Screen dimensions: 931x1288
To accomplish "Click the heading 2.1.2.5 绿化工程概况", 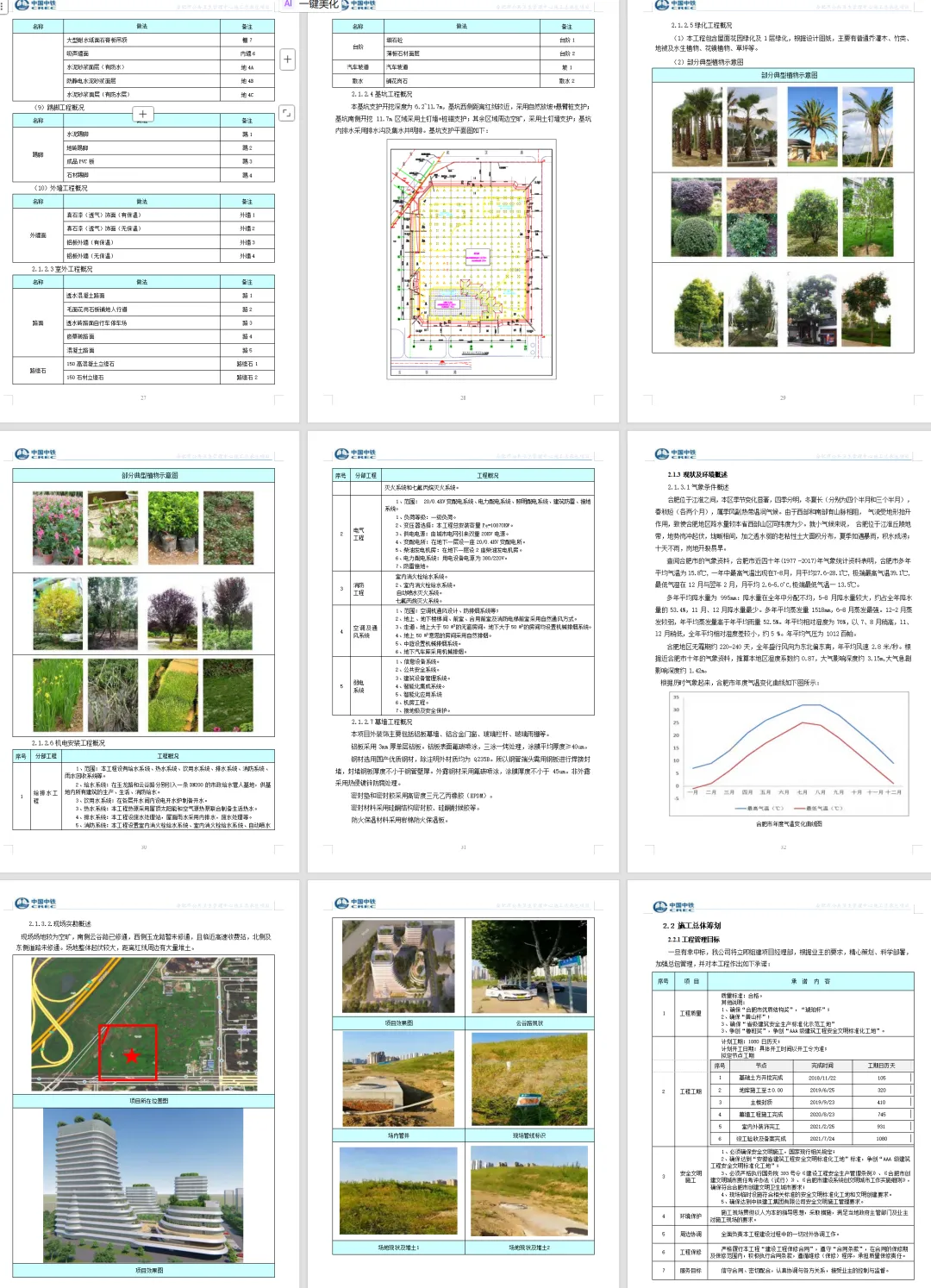I will 701,25.
